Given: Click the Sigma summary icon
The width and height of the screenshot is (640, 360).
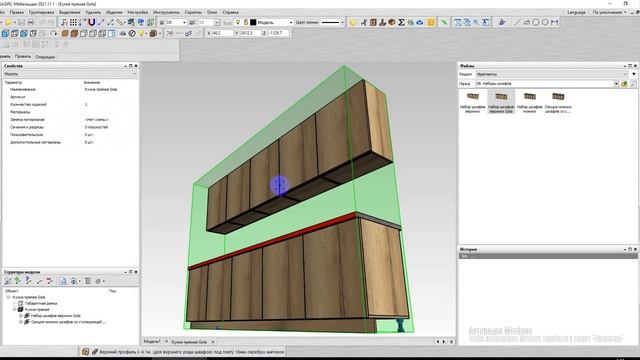Looking at the screenshot, I should click(401, 22).
